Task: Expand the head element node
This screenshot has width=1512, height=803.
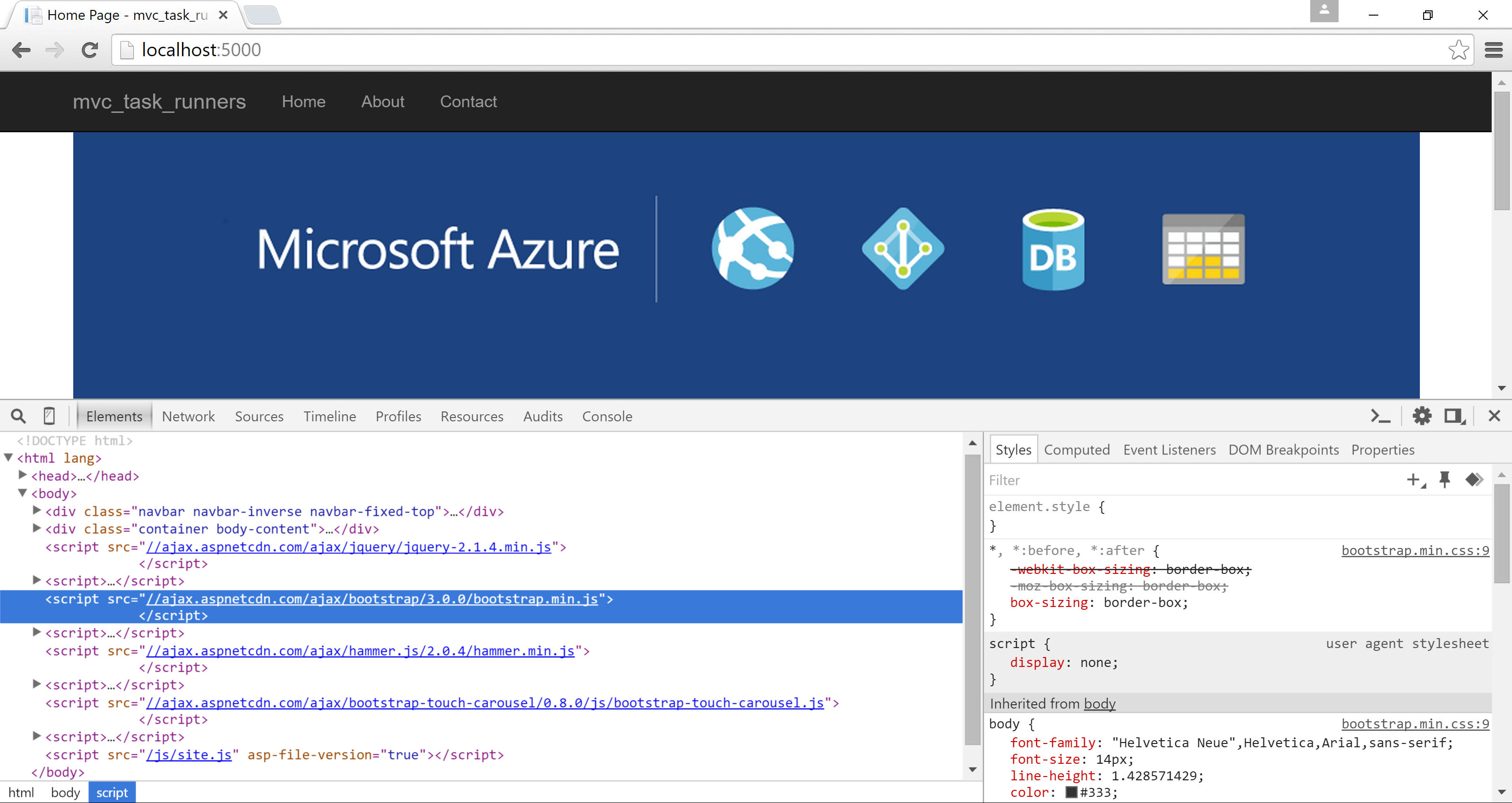Action: click(22, 475)
